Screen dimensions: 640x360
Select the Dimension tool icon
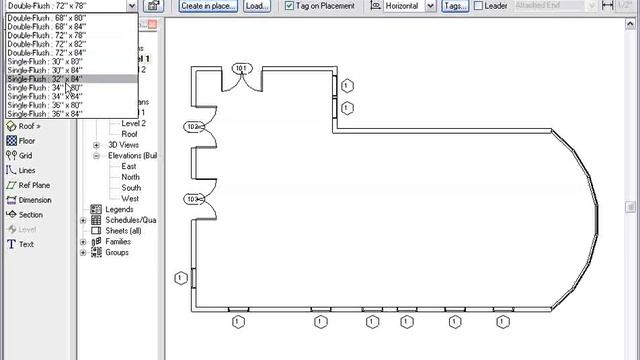(11, 200)
